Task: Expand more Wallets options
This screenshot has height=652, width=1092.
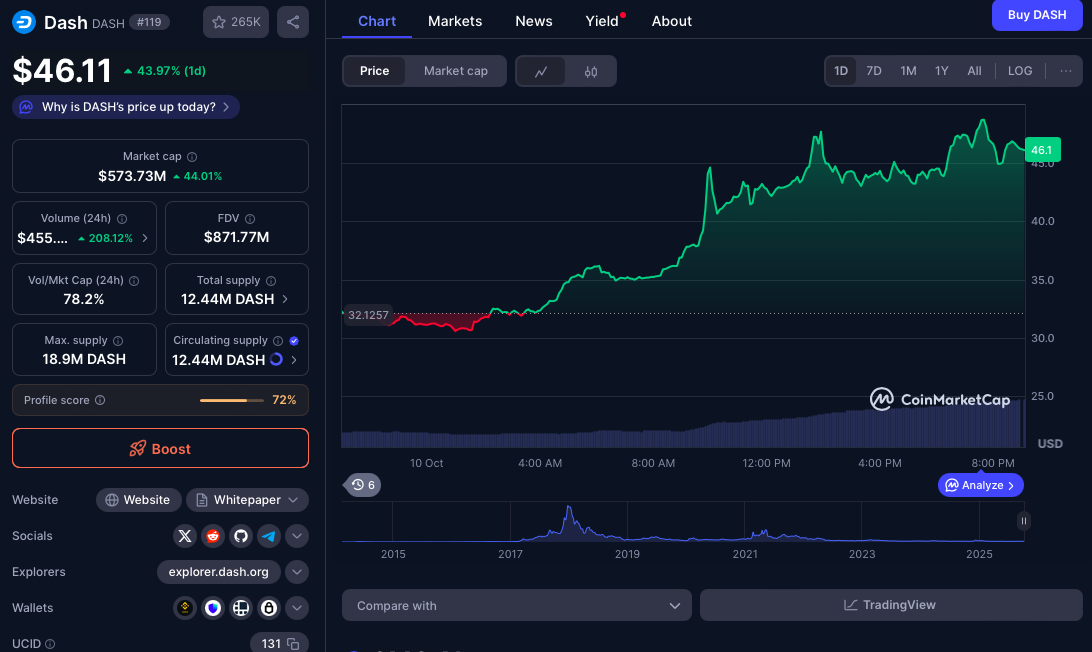Action: (297, 608)
